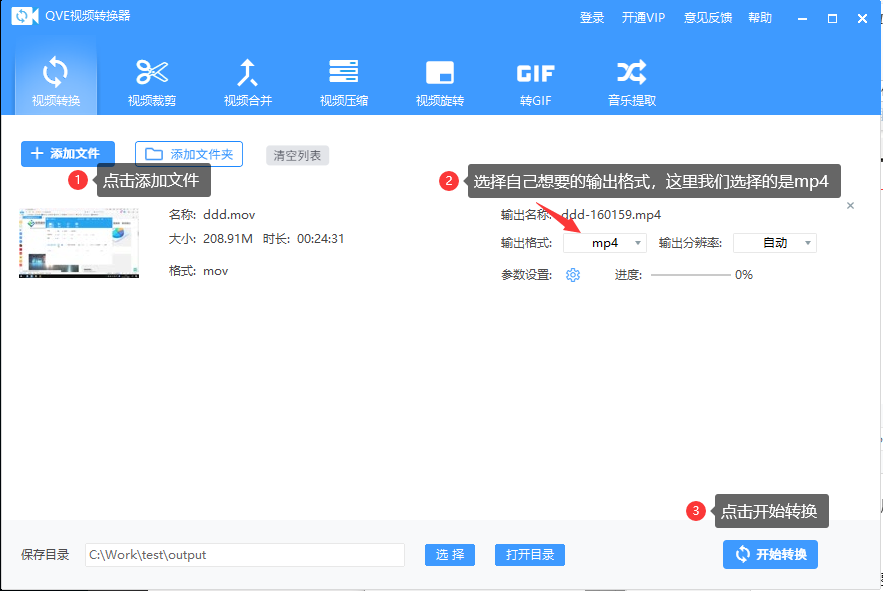Click 登录 in the title bar
The width and height of the screenshot is (883, 591).
click(x=592, y=18)
